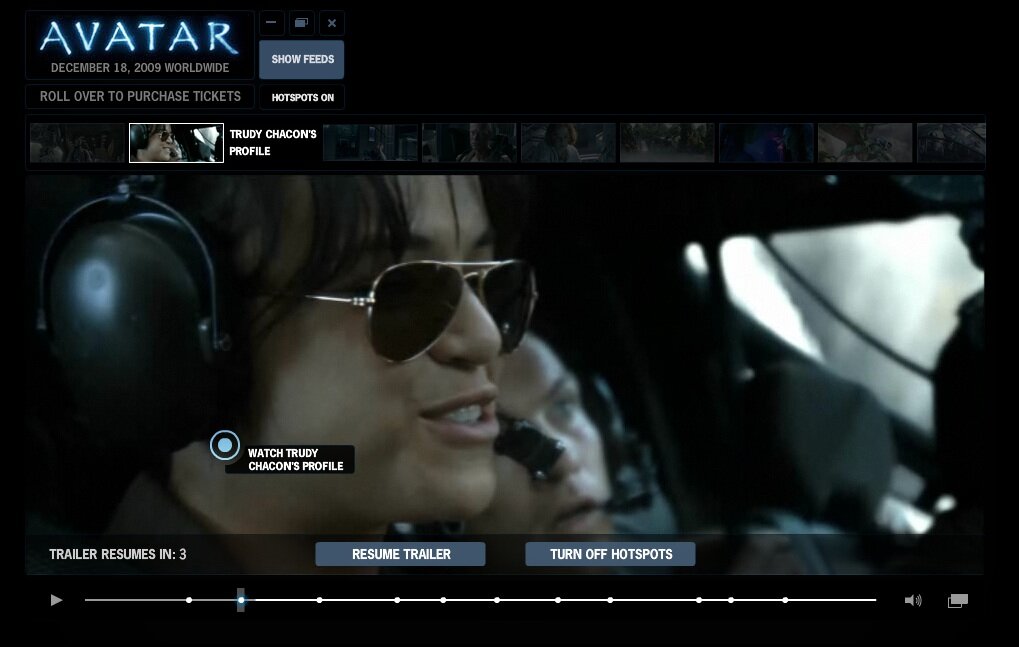The image size is (1019, 647).
Task: Click the circular hotspot on Trudy's shoulder
Action: (x=225, y=445)
